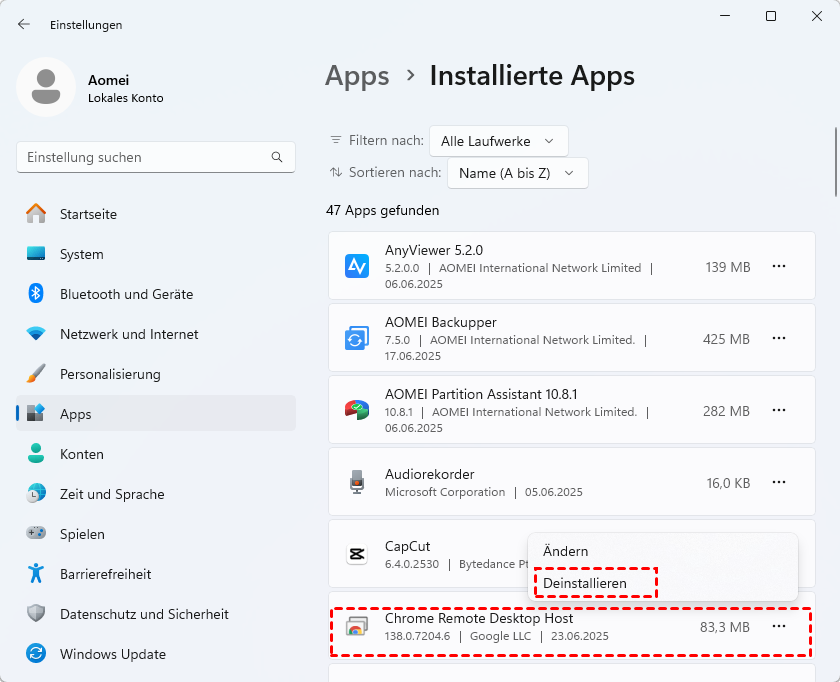Open Bluetooth und Geräte settings
840x682 pixels.
pos(126,294)
